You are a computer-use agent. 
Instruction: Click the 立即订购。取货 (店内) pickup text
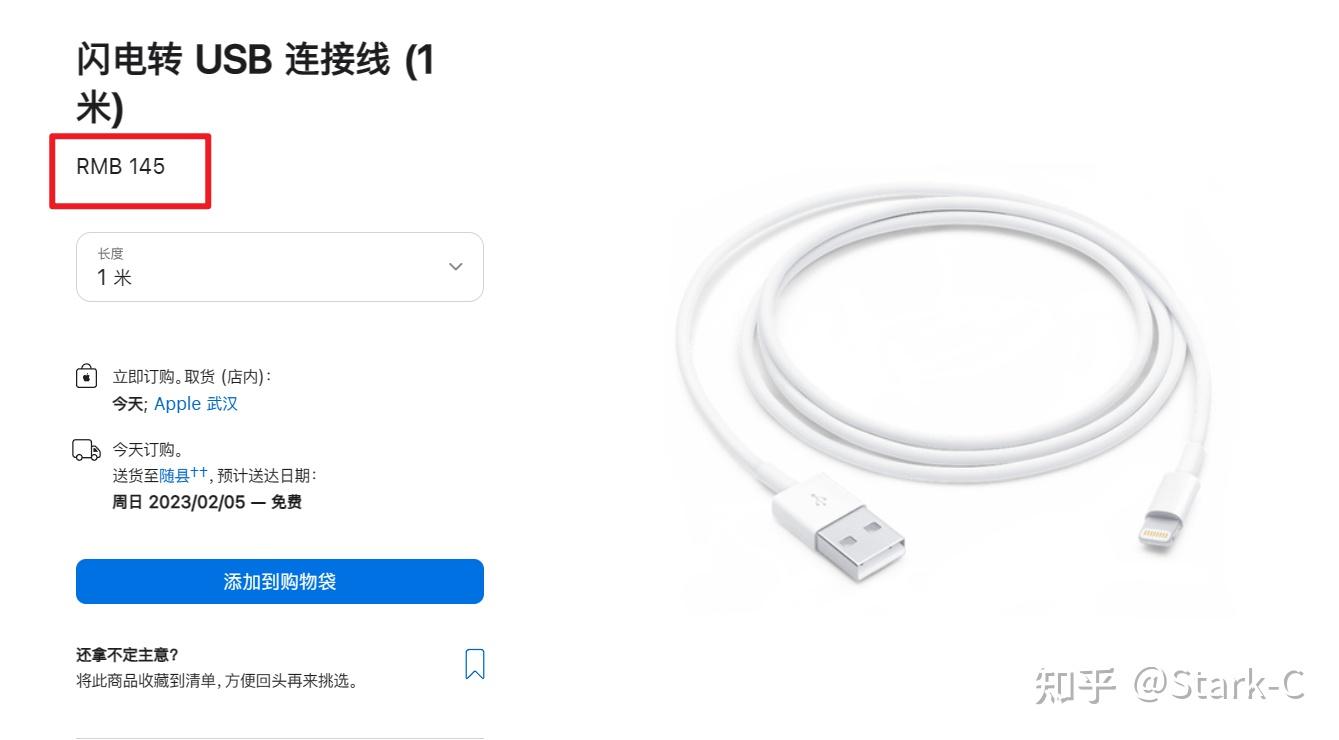[192, 377]
